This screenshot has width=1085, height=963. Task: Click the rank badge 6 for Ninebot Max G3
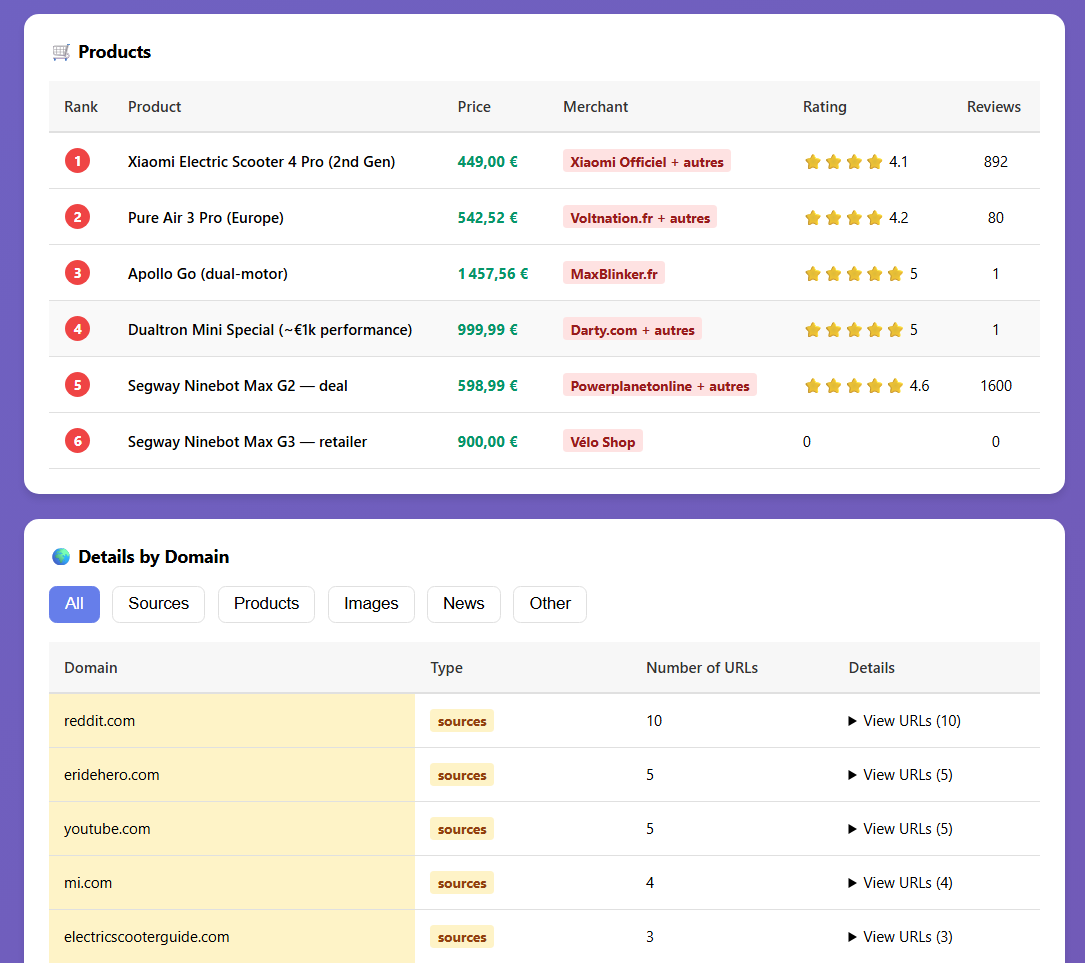[x=77, y=441]
